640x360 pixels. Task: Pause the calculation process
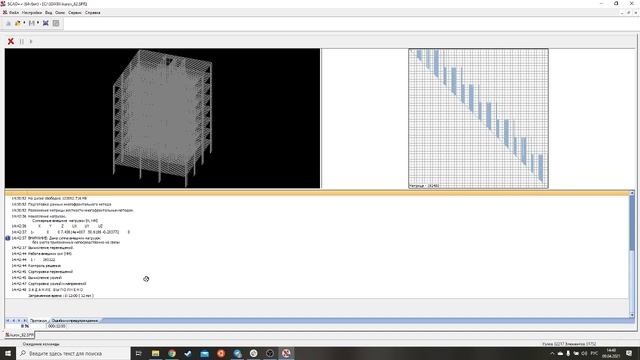point(22,41)
